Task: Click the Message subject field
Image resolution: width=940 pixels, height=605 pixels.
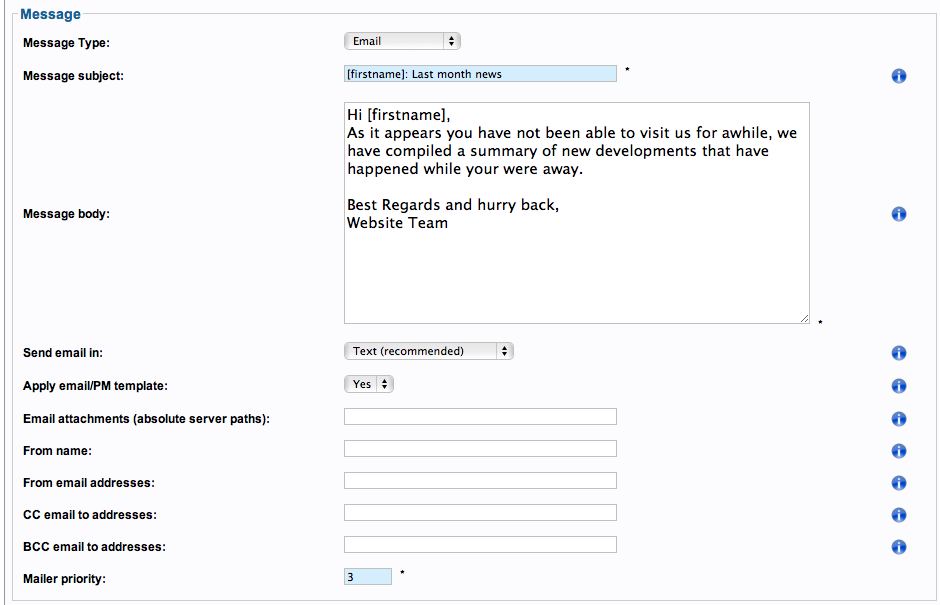Action: tap(480, 74)
